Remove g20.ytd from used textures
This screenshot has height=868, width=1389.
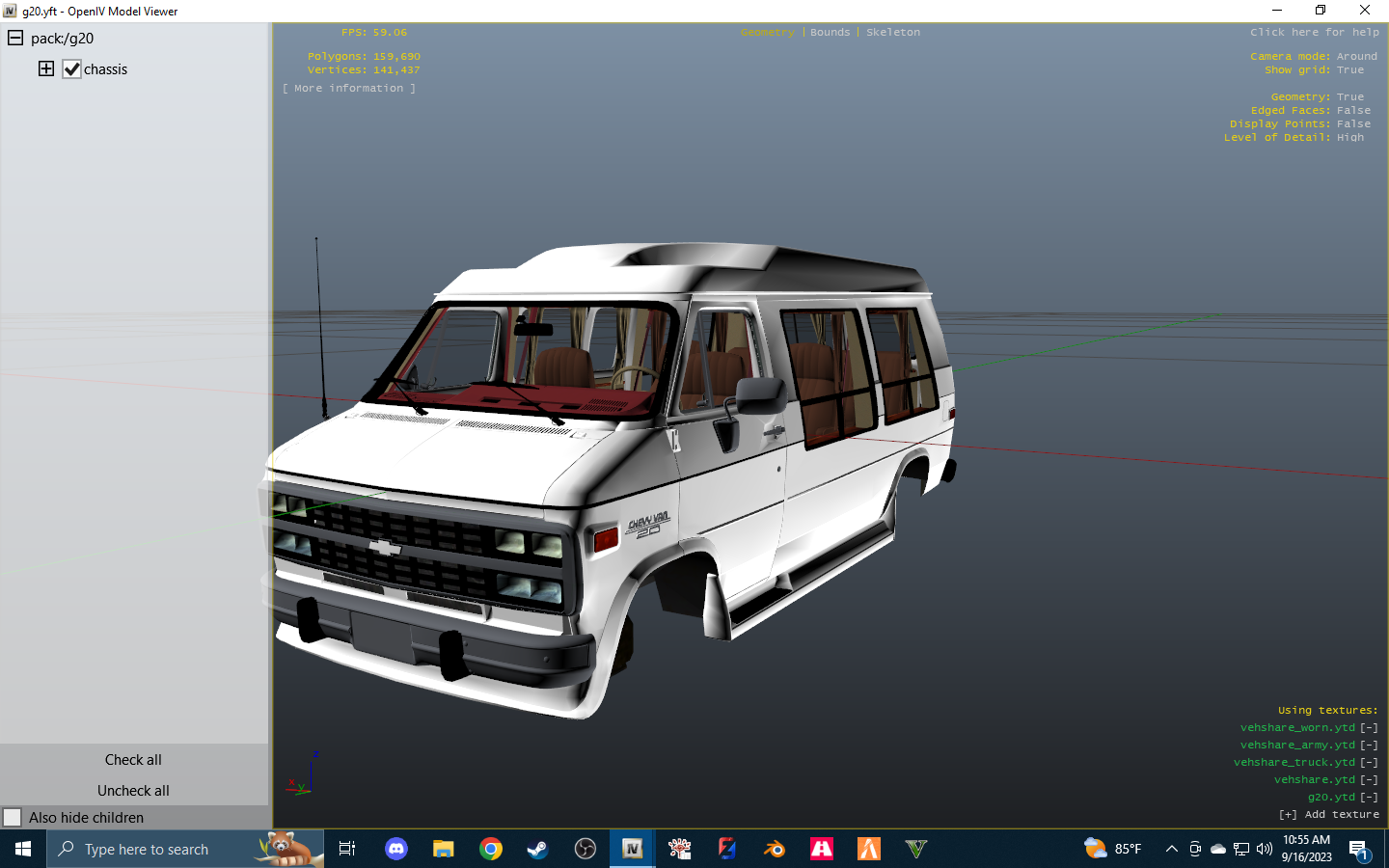[x=1368, y=797]
